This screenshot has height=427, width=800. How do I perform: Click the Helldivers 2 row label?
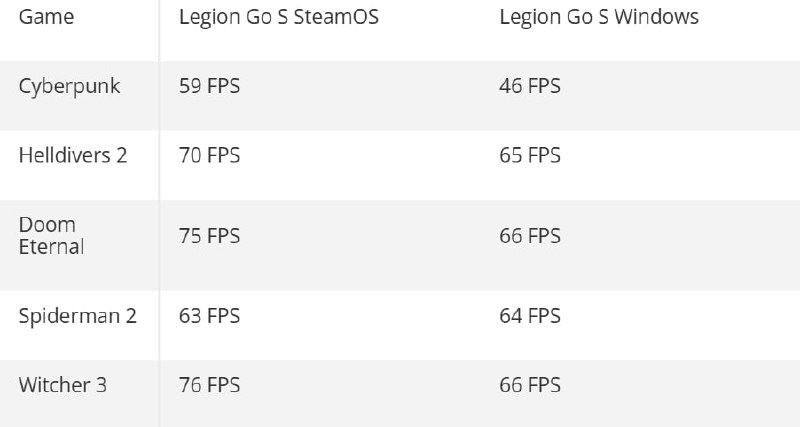coord(73,155)
